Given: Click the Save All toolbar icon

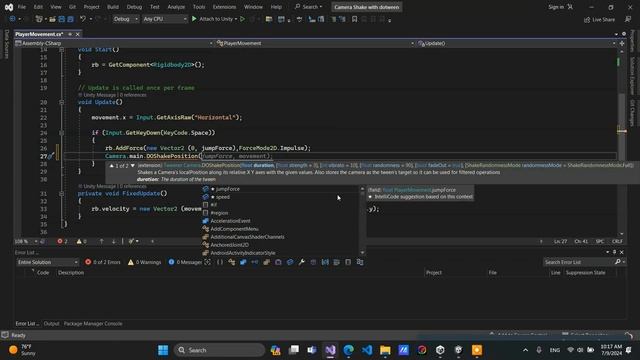Looking at the screenshot, I should pyautogui.click(x=70, y=19).
